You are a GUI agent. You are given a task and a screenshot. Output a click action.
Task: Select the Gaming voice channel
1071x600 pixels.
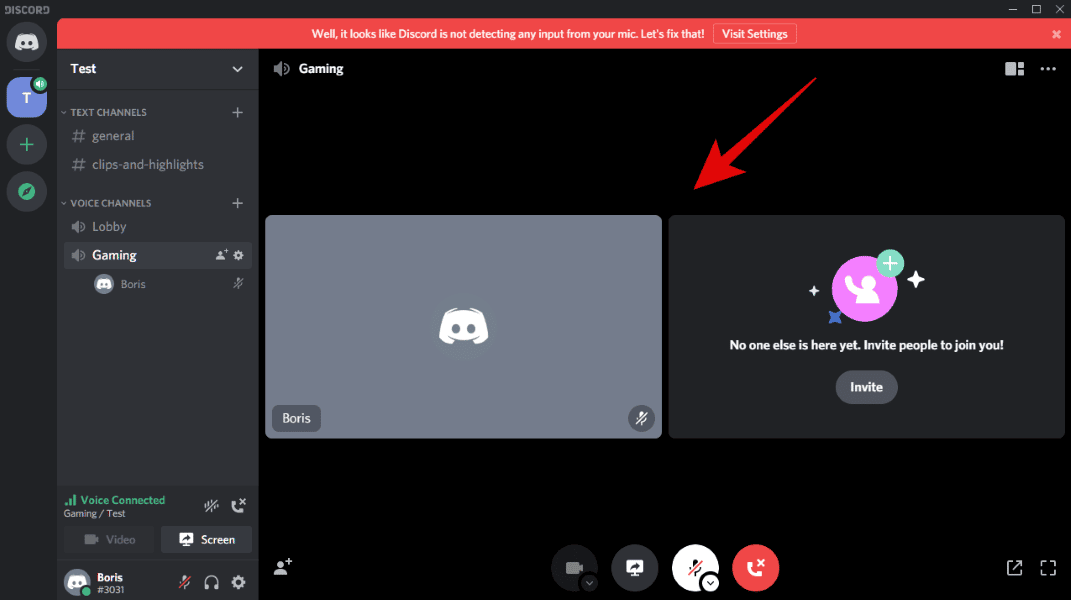pos(158,256)
